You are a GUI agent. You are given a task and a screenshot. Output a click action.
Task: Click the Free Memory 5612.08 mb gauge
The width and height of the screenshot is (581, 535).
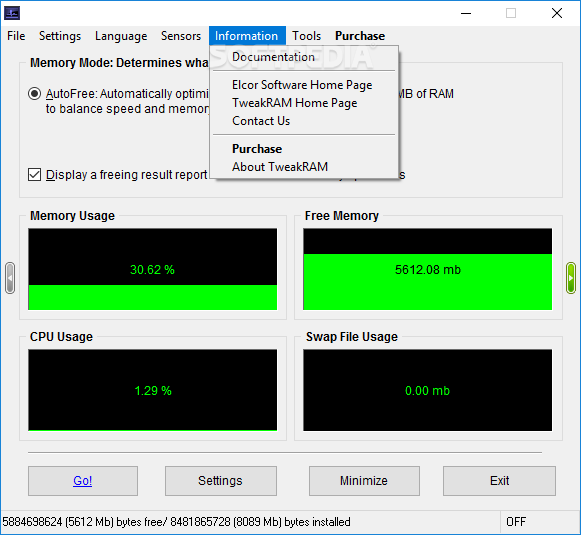point(428,269)
